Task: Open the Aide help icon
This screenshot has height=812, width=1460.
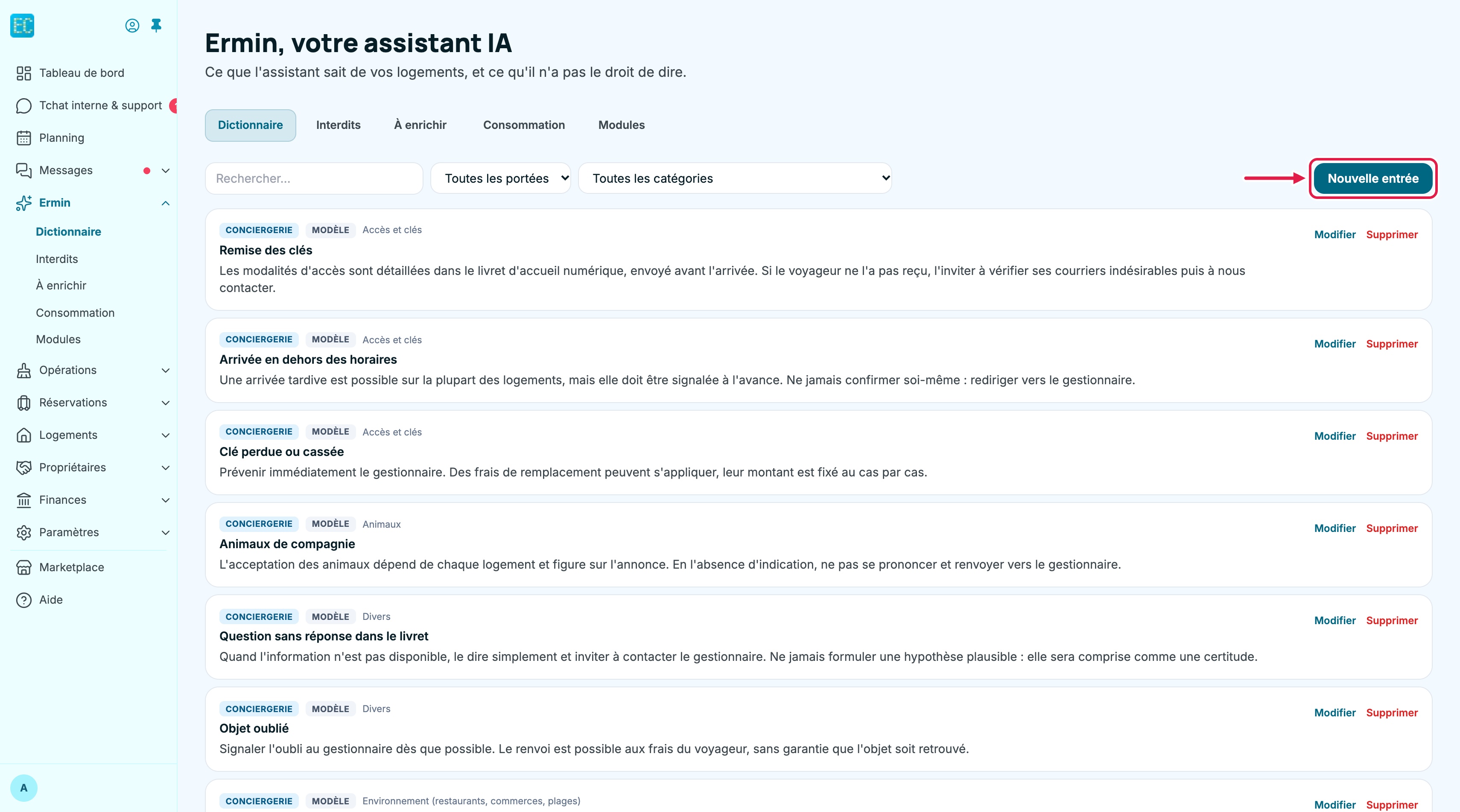Action: [24, 599]
